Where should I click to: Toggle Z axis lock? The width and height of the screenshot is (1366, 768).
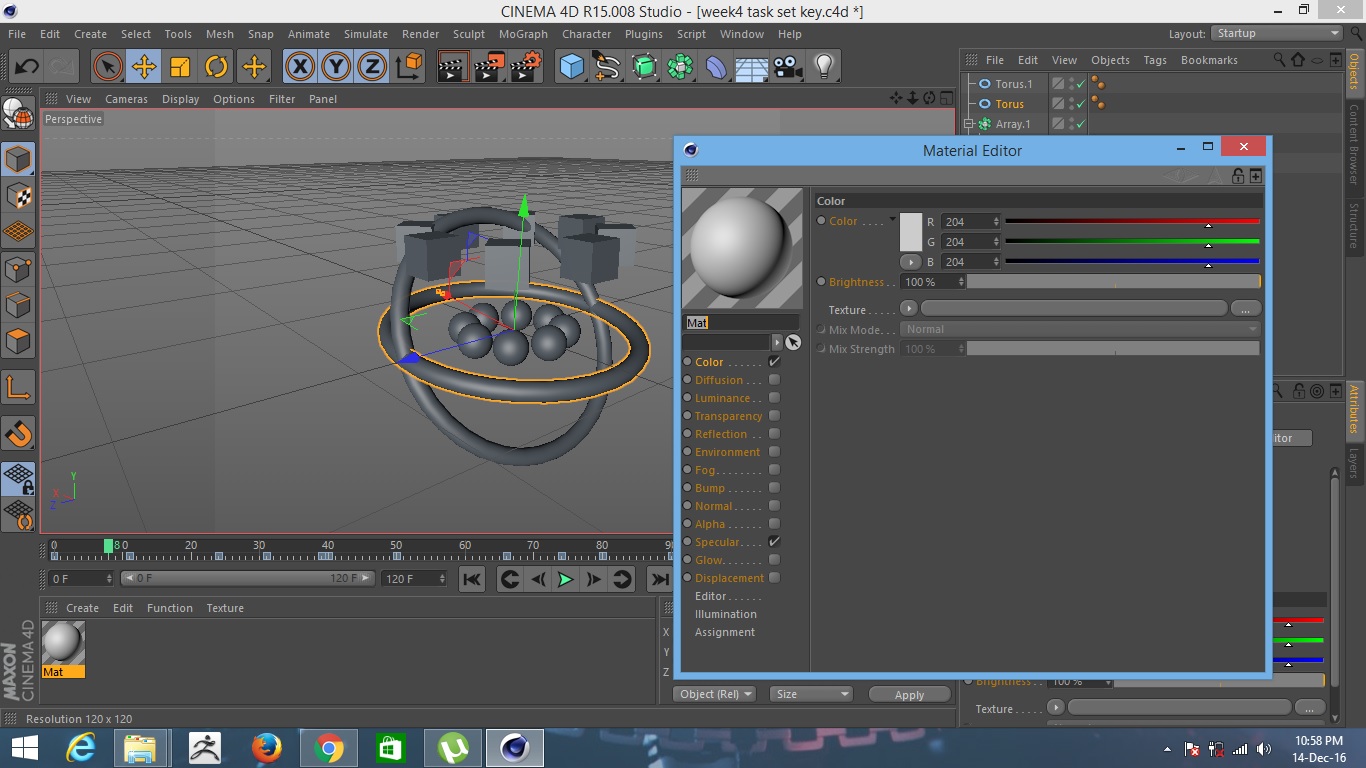coord(372,67)
